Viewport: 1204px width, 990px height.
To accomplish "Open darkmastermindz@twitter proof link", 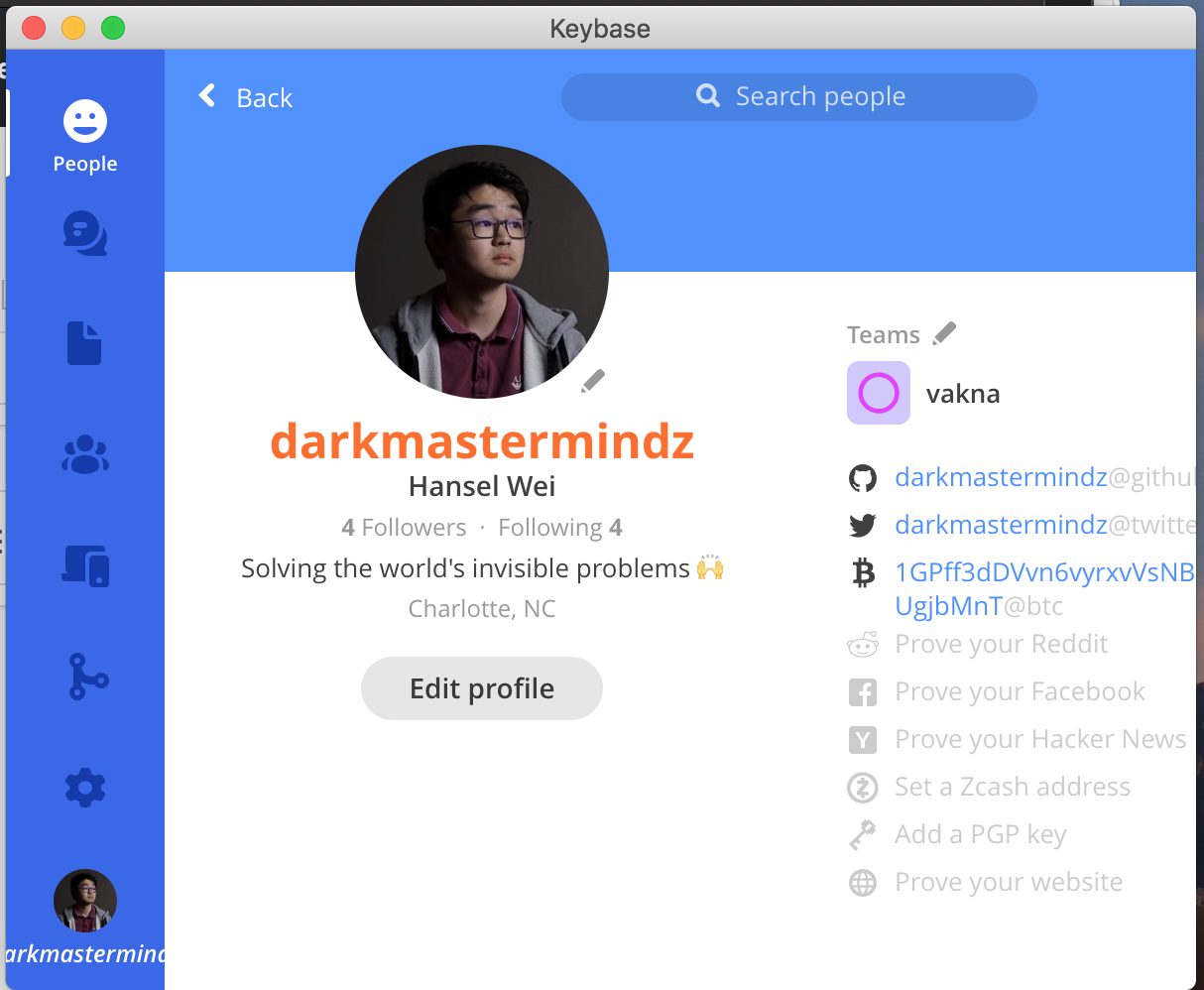I will [x=1045, y=525].
